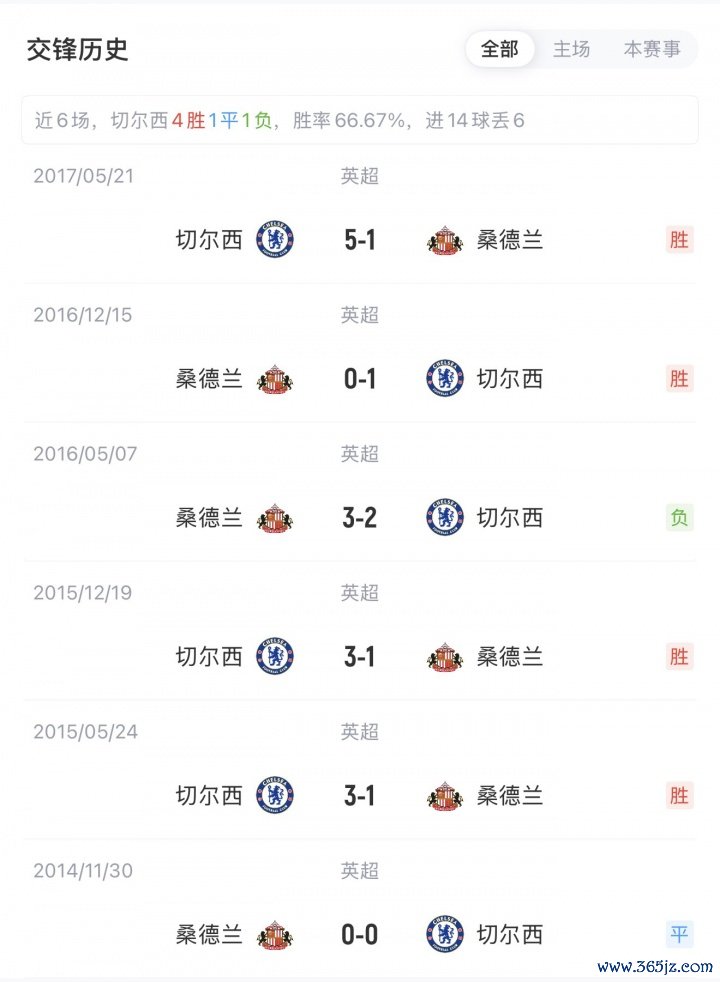Click Chelsea crest in the 2016/05/07 match
Screen dimensions: 720x982
(x=445, y=518)
